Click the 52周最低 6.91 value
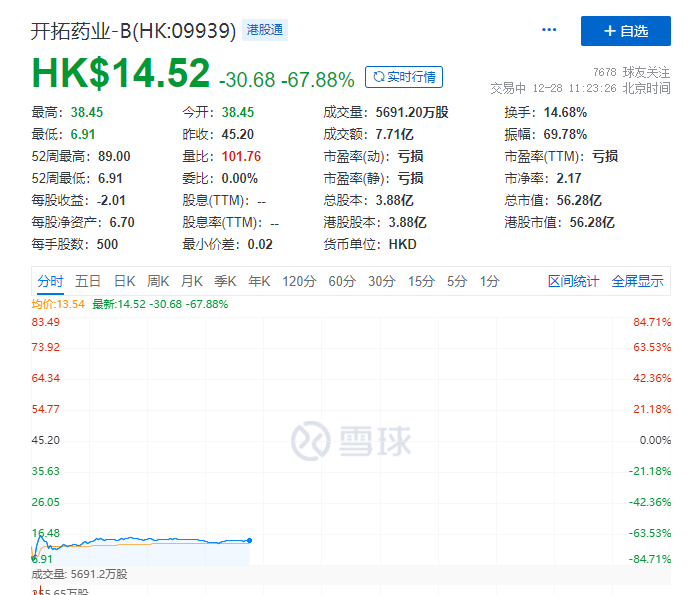Viewport: 691px width, 595px height. click(x=110, y=178)
